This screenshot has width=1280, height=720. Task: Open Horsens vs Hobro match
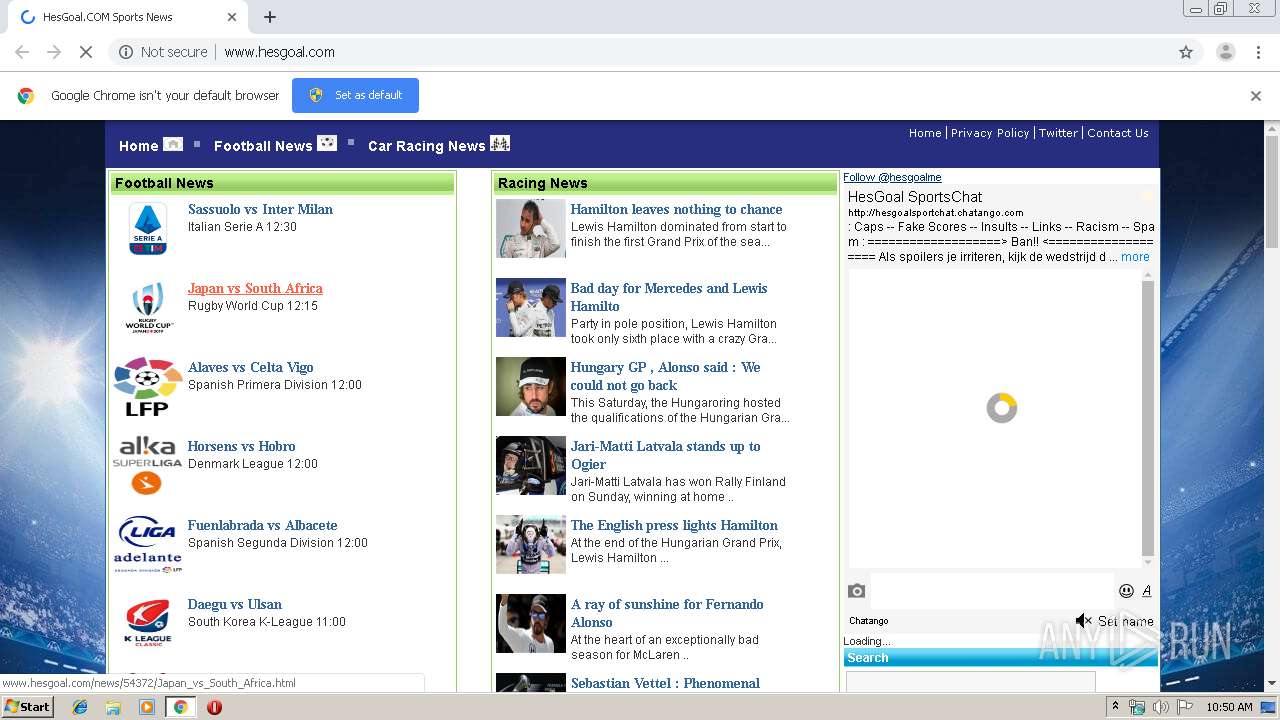click(x=241, y=446)
